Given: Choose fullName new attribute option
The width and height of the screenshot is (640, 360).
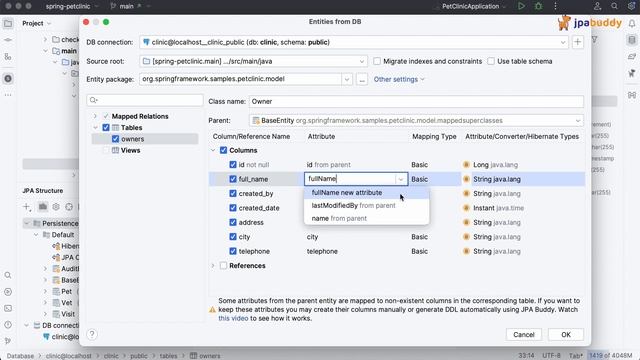Looking at the screenshot, I should pos(367,193).
